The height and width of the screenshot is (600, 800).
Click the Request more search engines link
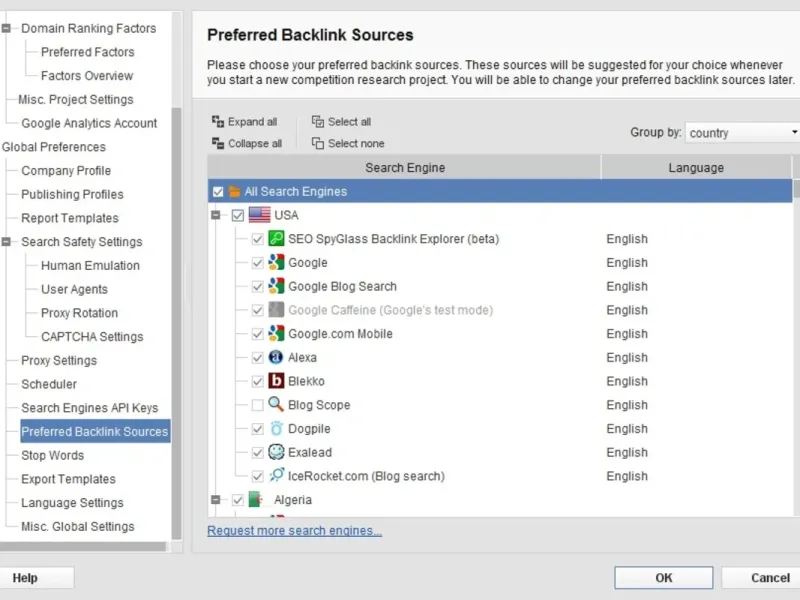pyautogui.click(x=294, y=531)
